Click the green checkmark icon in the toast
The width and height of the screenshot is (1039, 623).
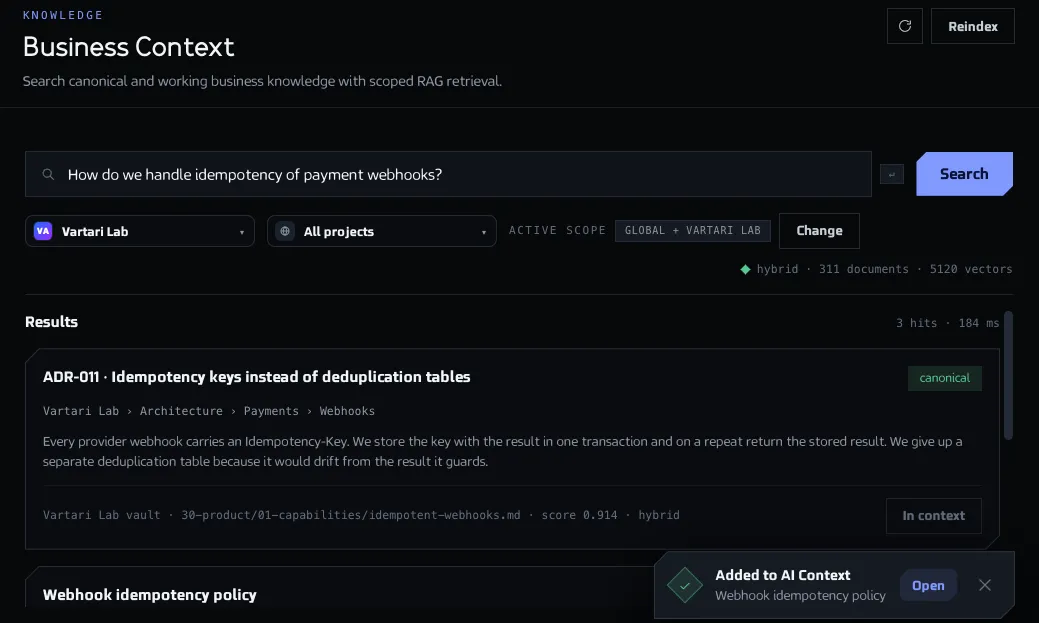pos(684,585)
